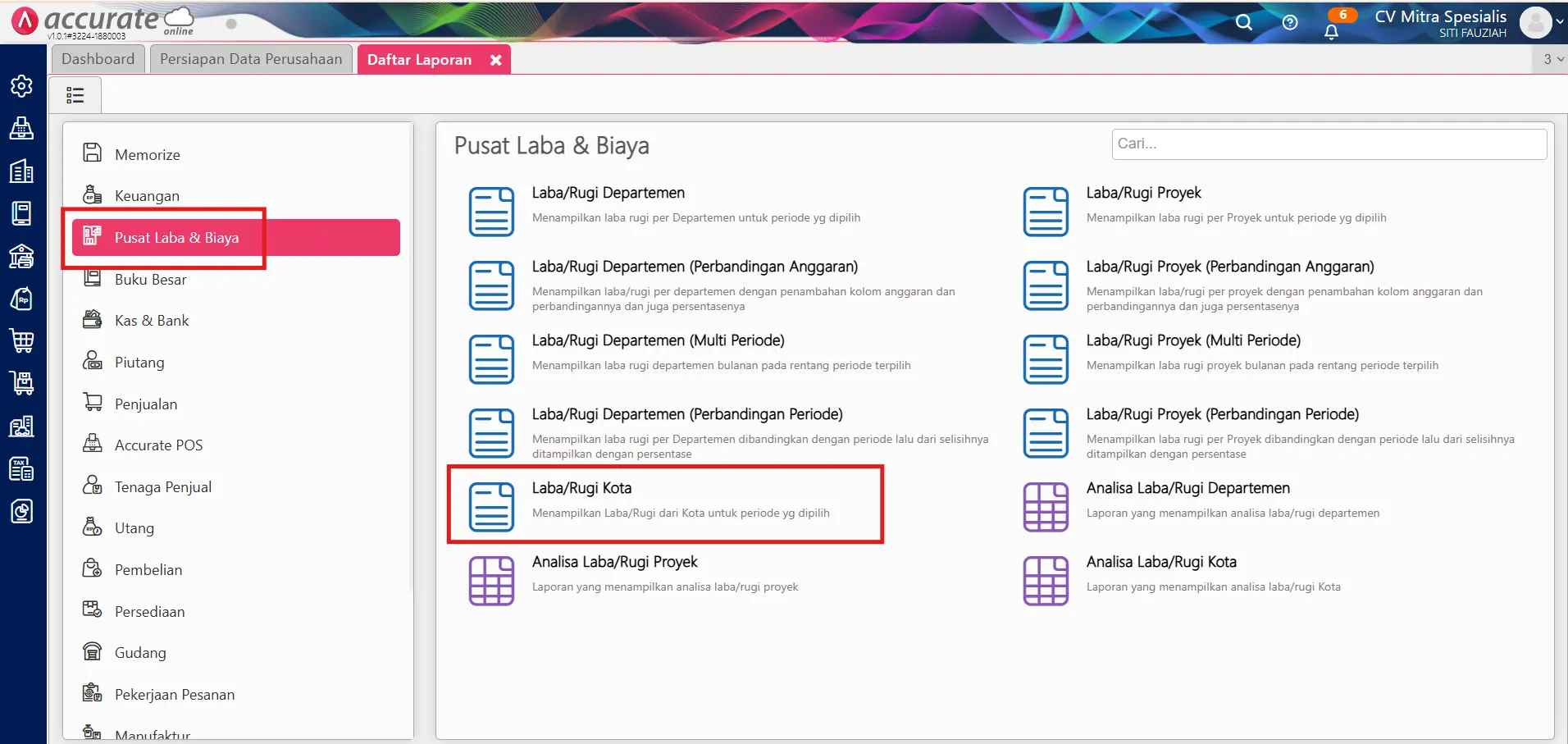Click the help question mark icon

click(x=1290, y=22)
